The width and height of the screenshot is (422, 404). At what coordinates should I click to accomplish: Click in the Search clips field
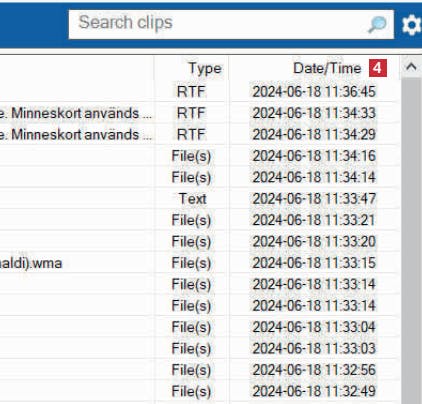(x=231, y=24)
